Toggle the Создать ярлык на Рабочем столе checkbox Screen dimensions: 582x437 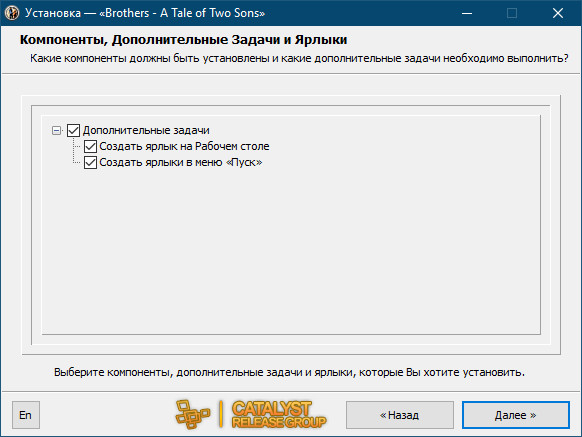click(90, 146)
